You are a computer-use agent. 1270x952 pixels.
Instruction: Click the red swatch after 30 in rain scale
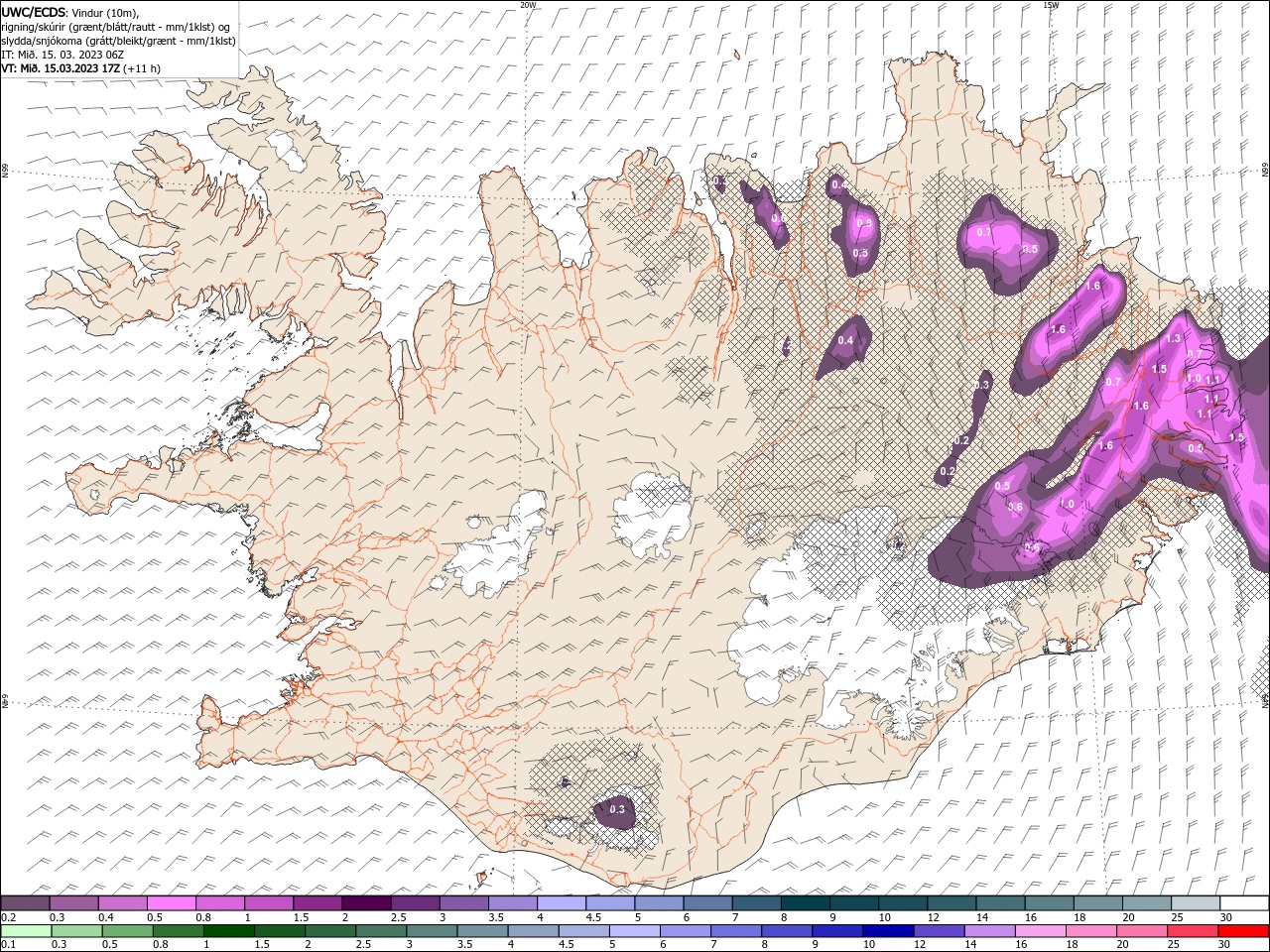pos(1243,930)
